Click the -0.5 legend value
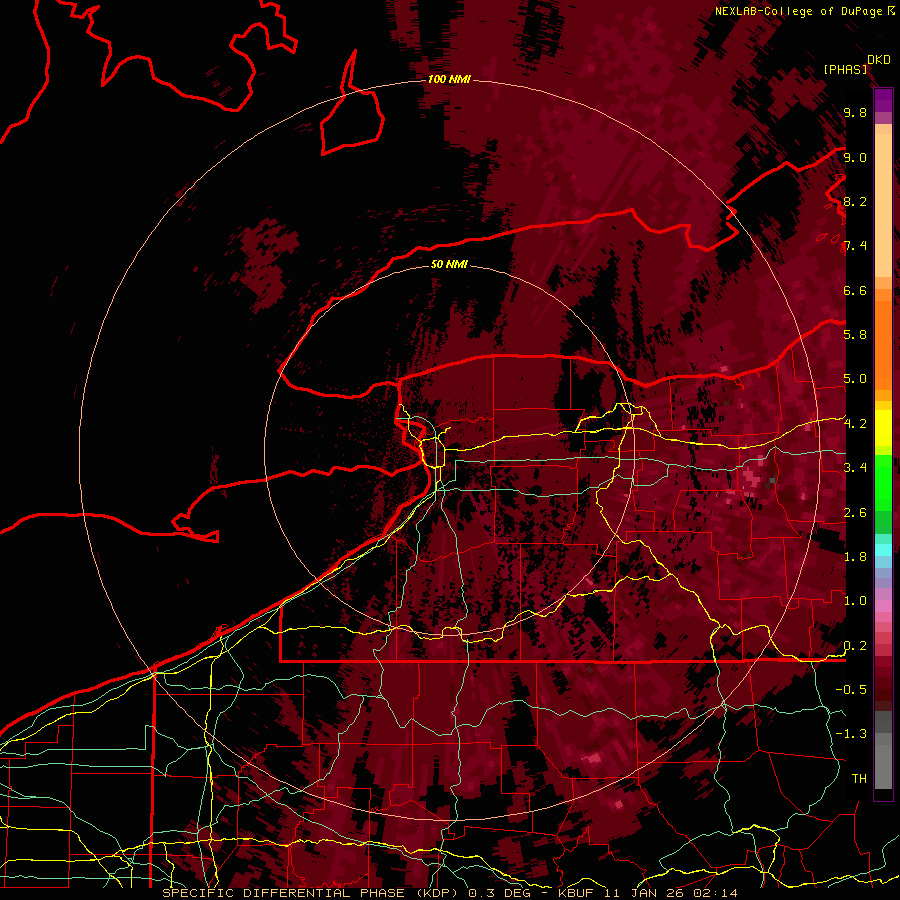Image resolution: width=900 pixels, height=900 pixels. click(x=851, y=690)
